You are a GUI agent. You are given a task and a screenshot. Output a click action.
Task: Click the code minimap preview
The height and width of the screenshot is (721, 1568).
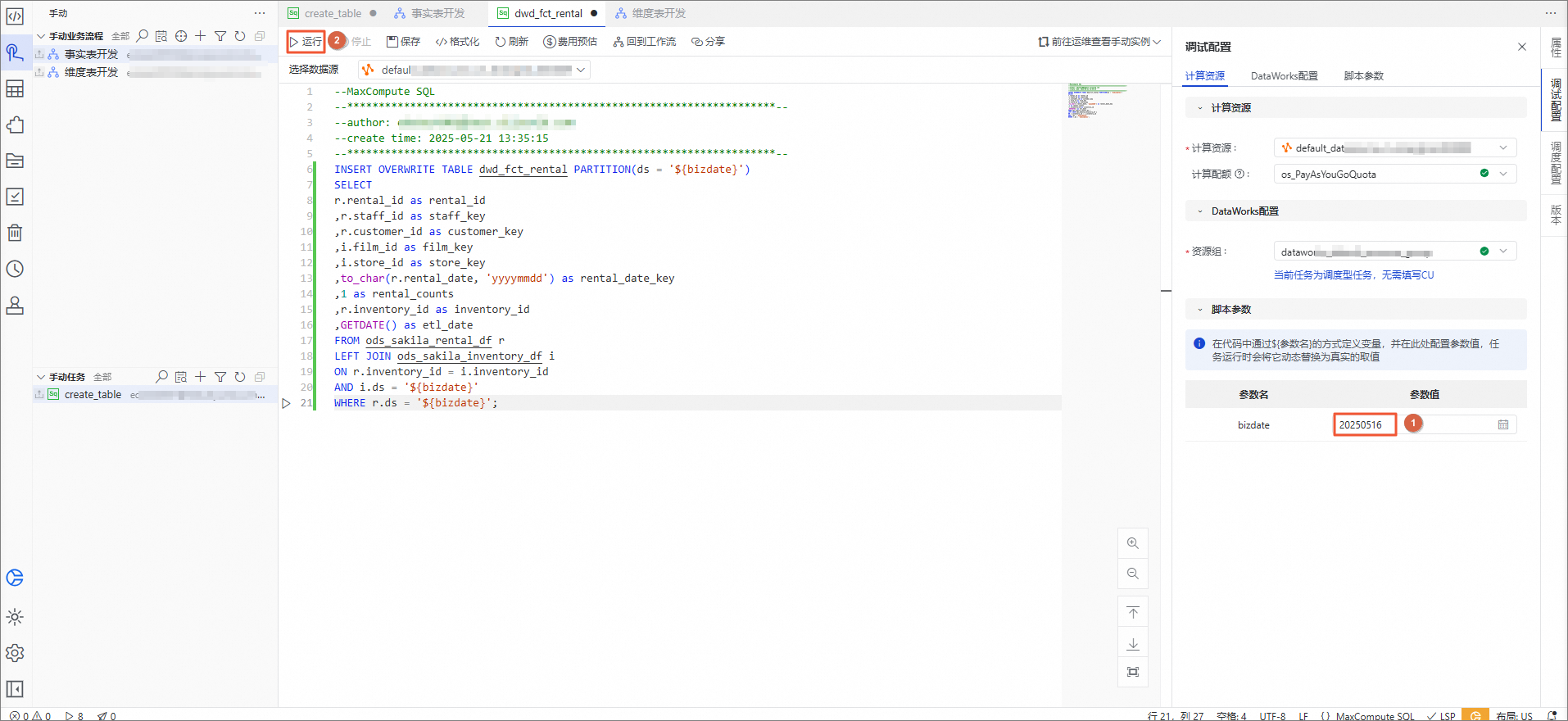point(1098,101)
